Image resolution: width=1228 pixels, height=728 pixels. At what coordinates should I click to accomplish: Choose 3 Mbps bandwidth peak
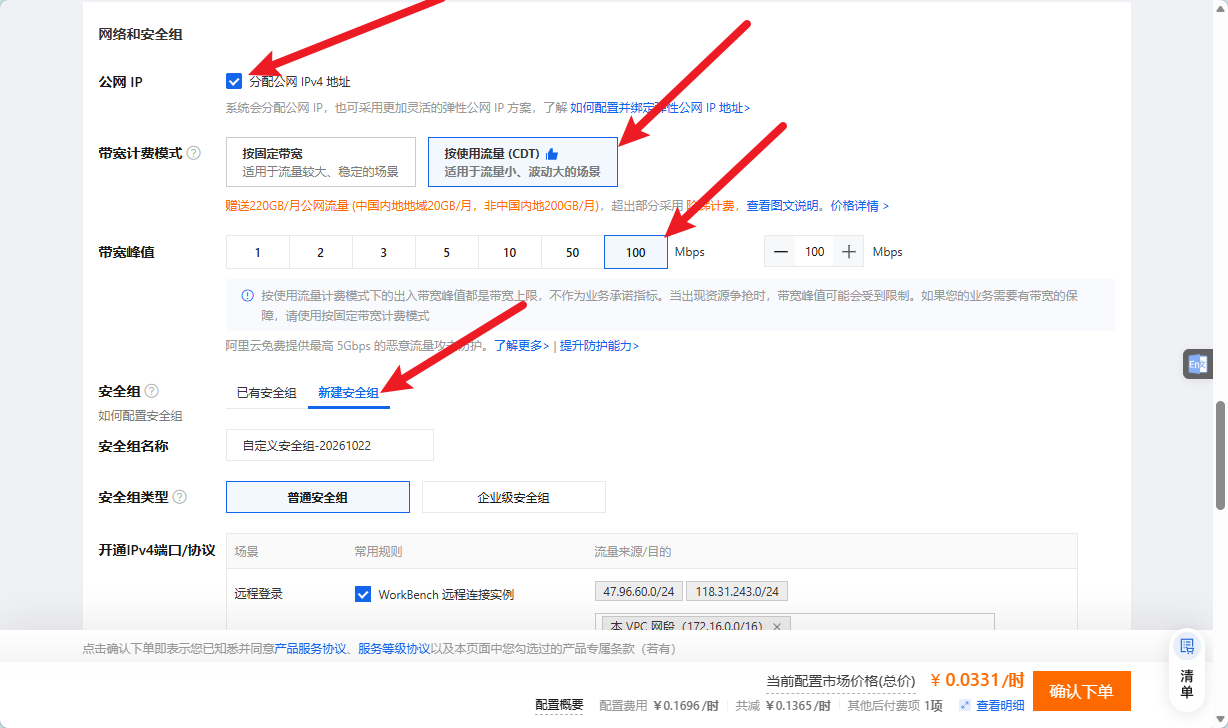(x=384, y=252)
